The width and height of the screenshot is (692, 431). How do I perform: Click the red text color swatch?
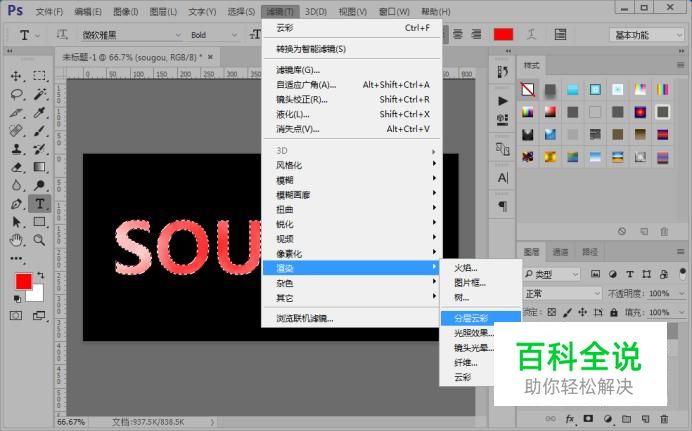(503, 34)
